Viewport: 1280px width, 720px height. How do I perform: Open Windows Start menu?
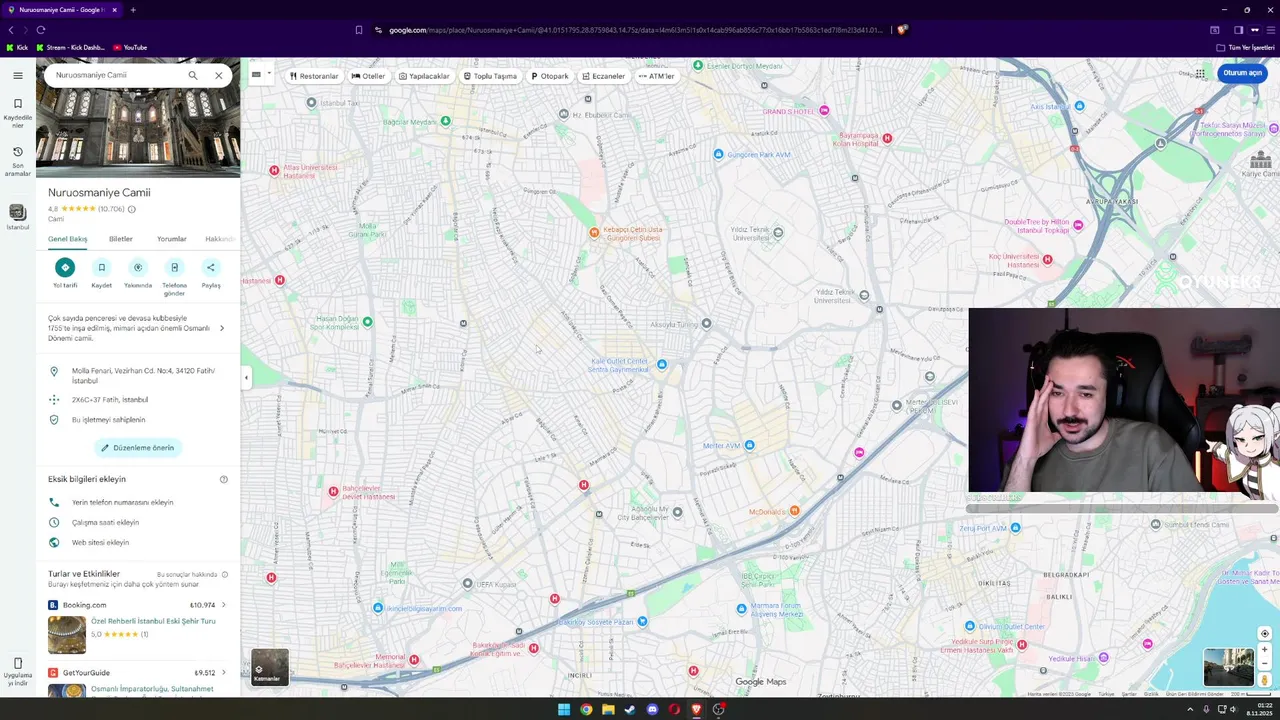point(564,710)
